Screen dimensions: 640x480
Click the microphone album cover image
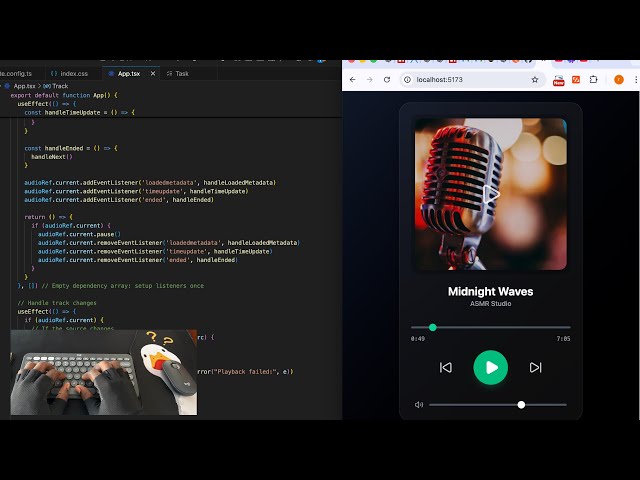coord(490,194)
